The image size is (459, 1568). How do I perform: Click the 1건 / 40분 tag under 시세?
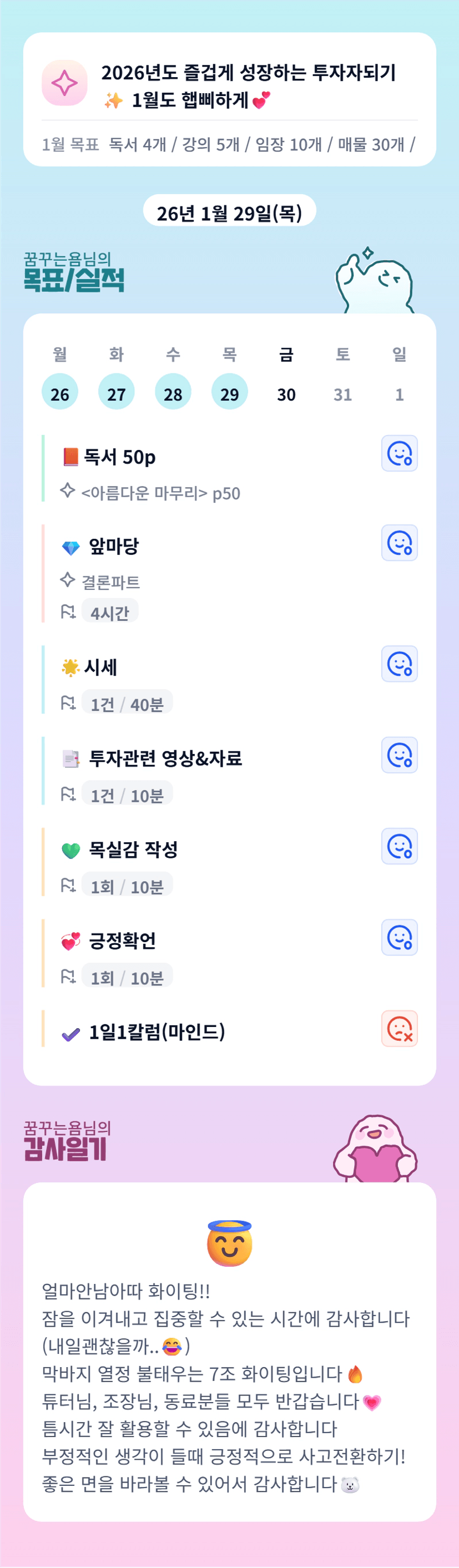127,704
